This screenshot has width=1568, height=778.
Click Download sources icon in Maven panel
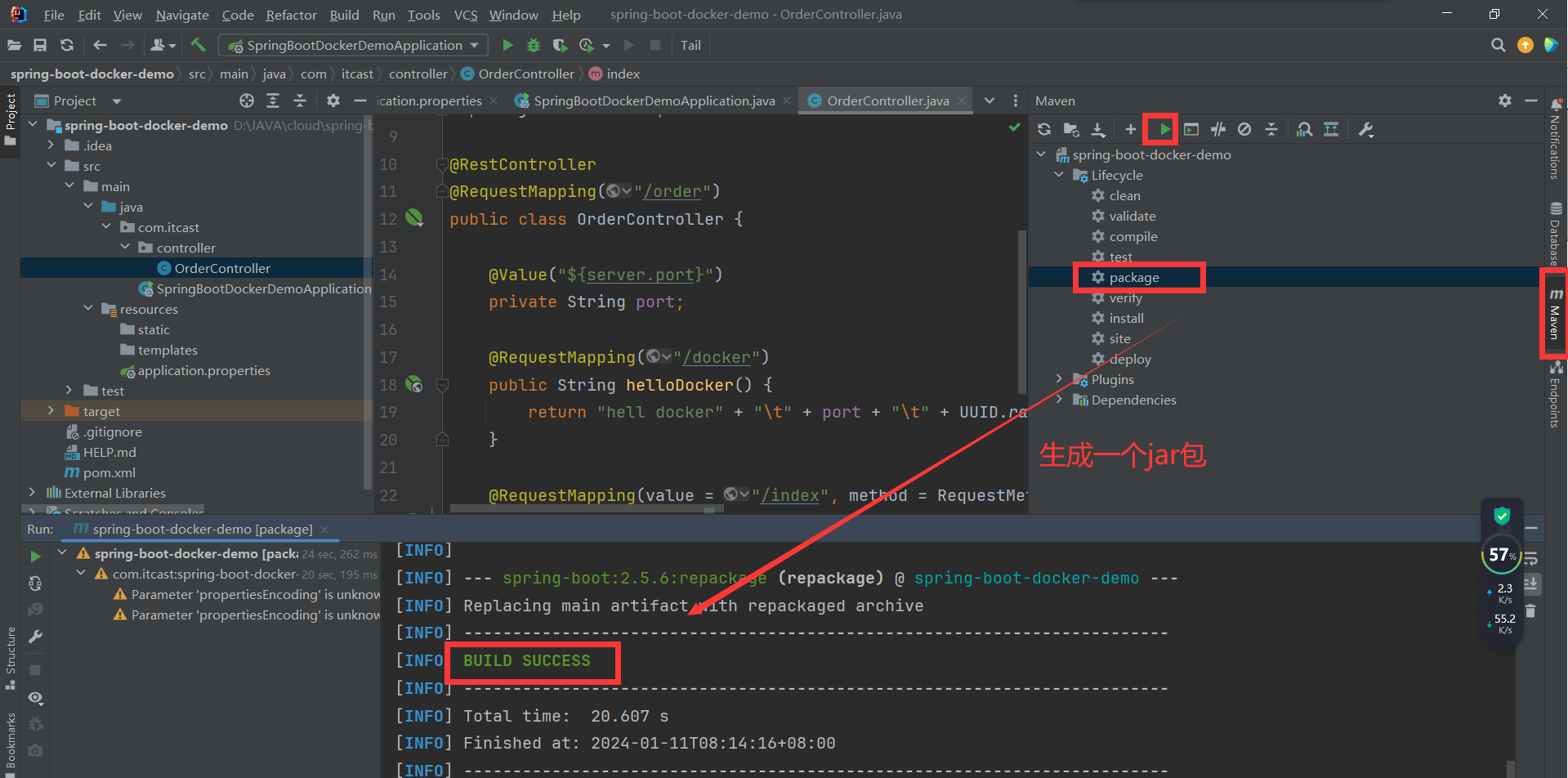(1098, 129)
